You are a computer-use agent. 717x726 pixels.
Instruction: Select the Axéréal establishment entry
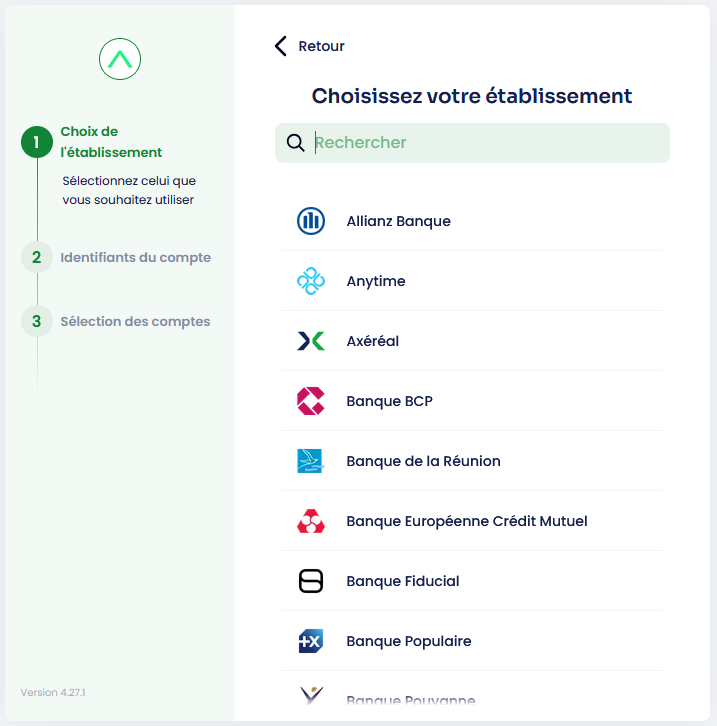[372, 341]
